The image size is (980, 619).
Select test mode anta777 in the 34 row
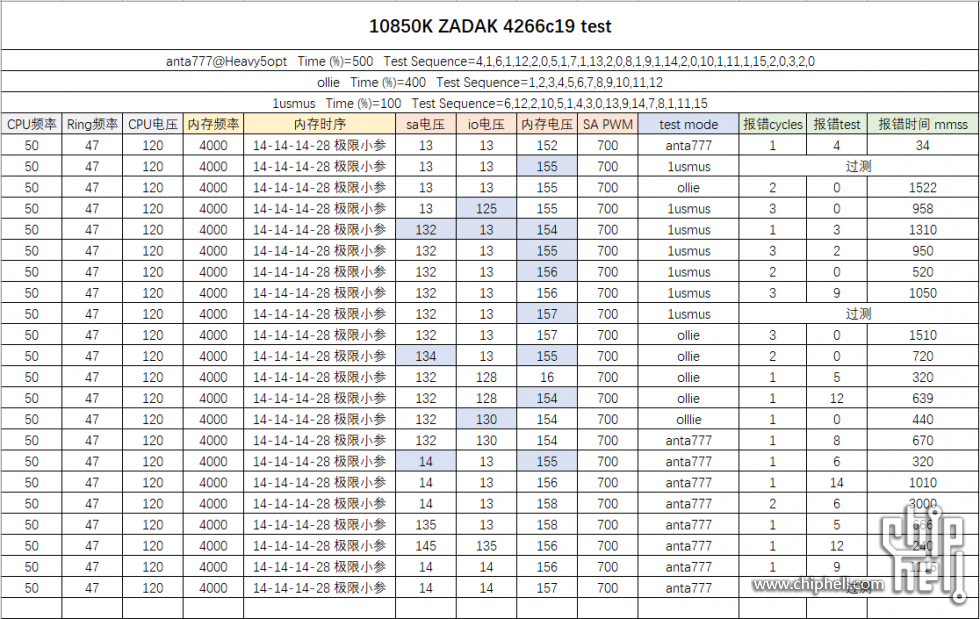688,146
